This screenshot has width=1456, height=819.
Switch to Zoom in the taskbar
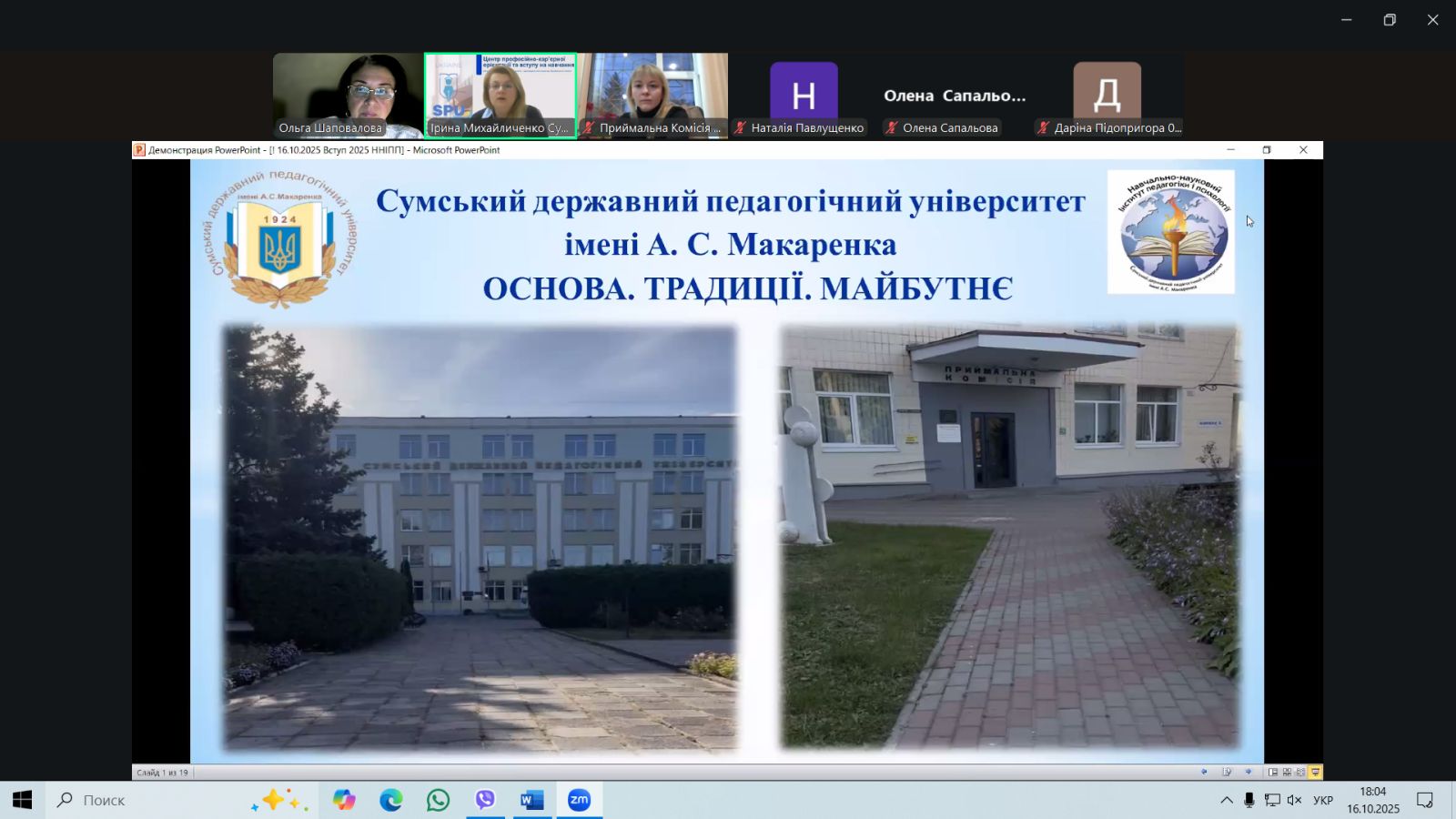pyautogui.click(x=579, y=800)
